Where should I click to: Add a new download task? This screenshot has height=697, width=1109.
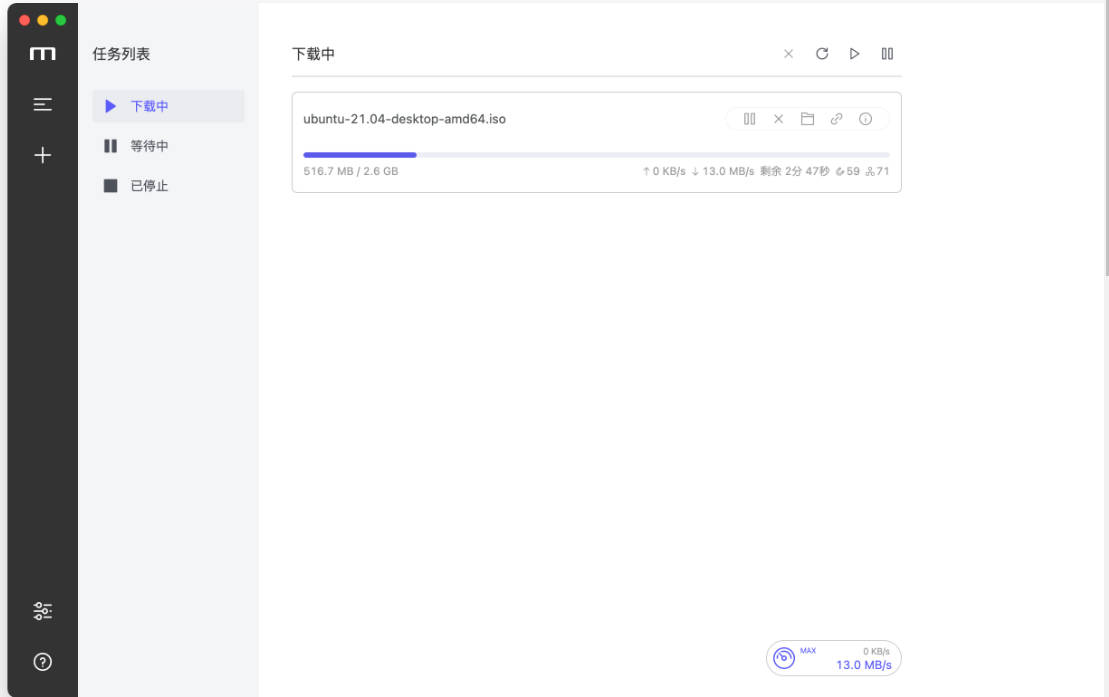(x=42, y=155)
